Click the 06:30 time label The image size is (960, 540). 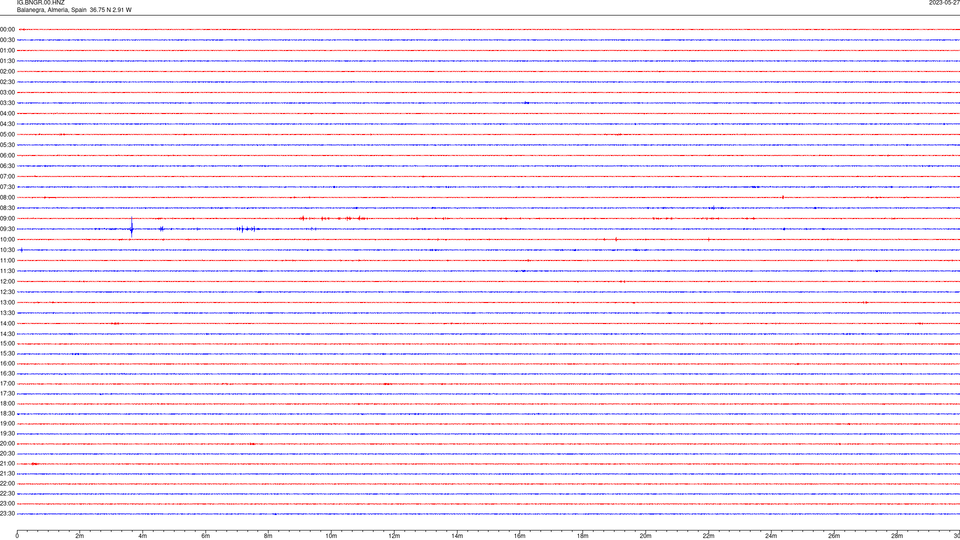[7, 166]
